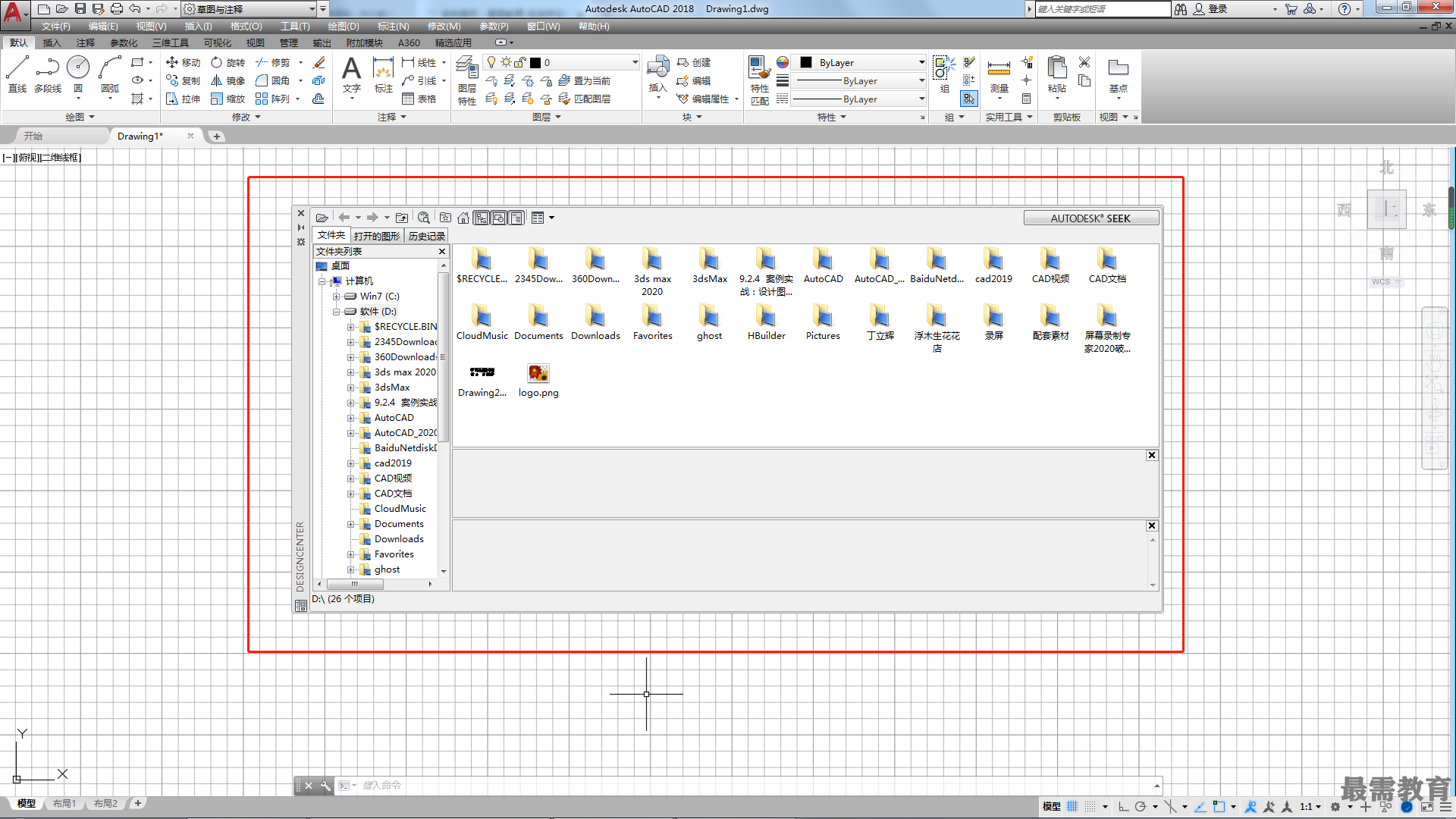Choose the Mirror (镜像) tool
The width and height of the screenshot is (1456, 819).
(228, 80)
